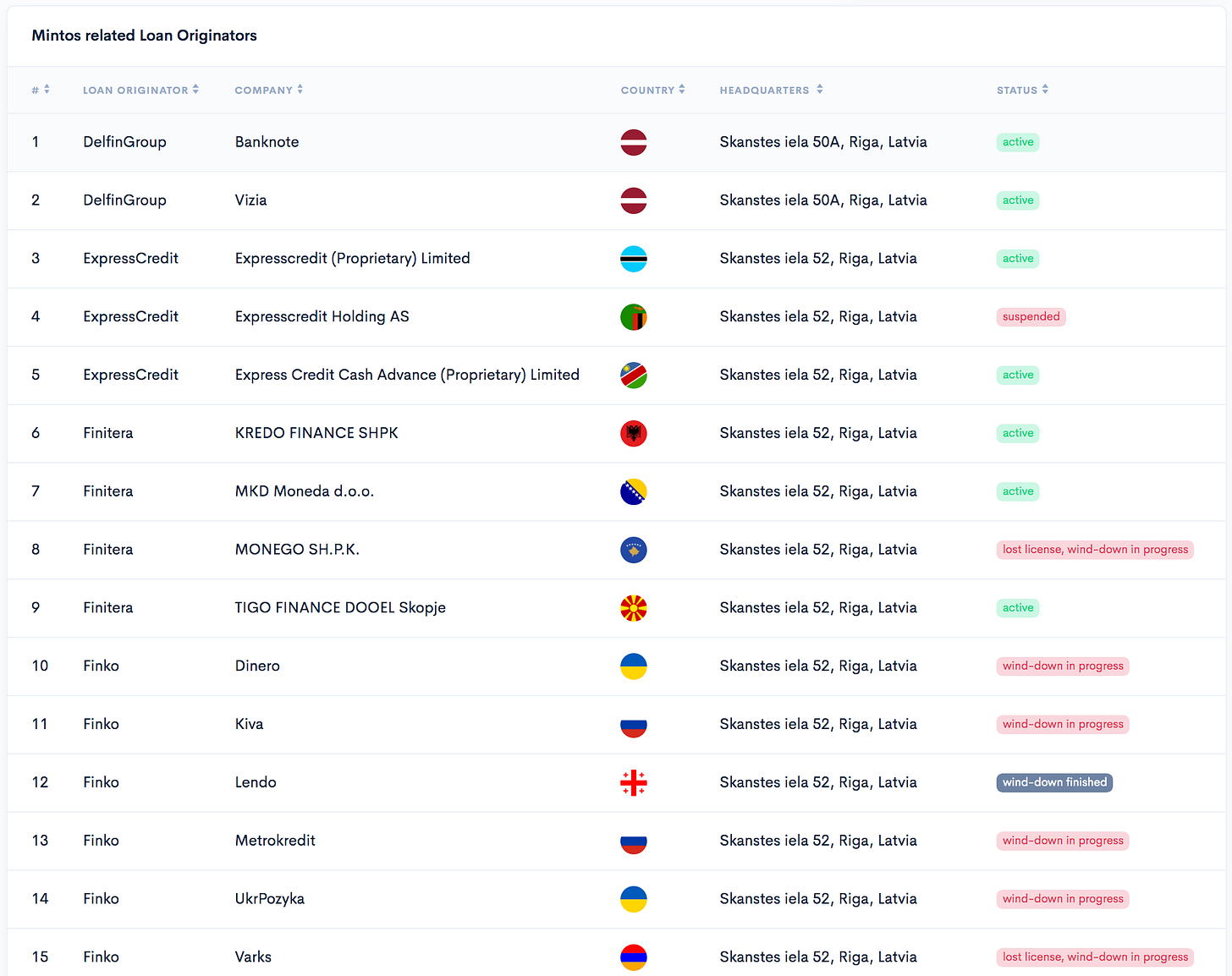Click the North Macedonia flag for TIGO FINANCE
This screenshot has width=1232, height=976.
[634, 608]
